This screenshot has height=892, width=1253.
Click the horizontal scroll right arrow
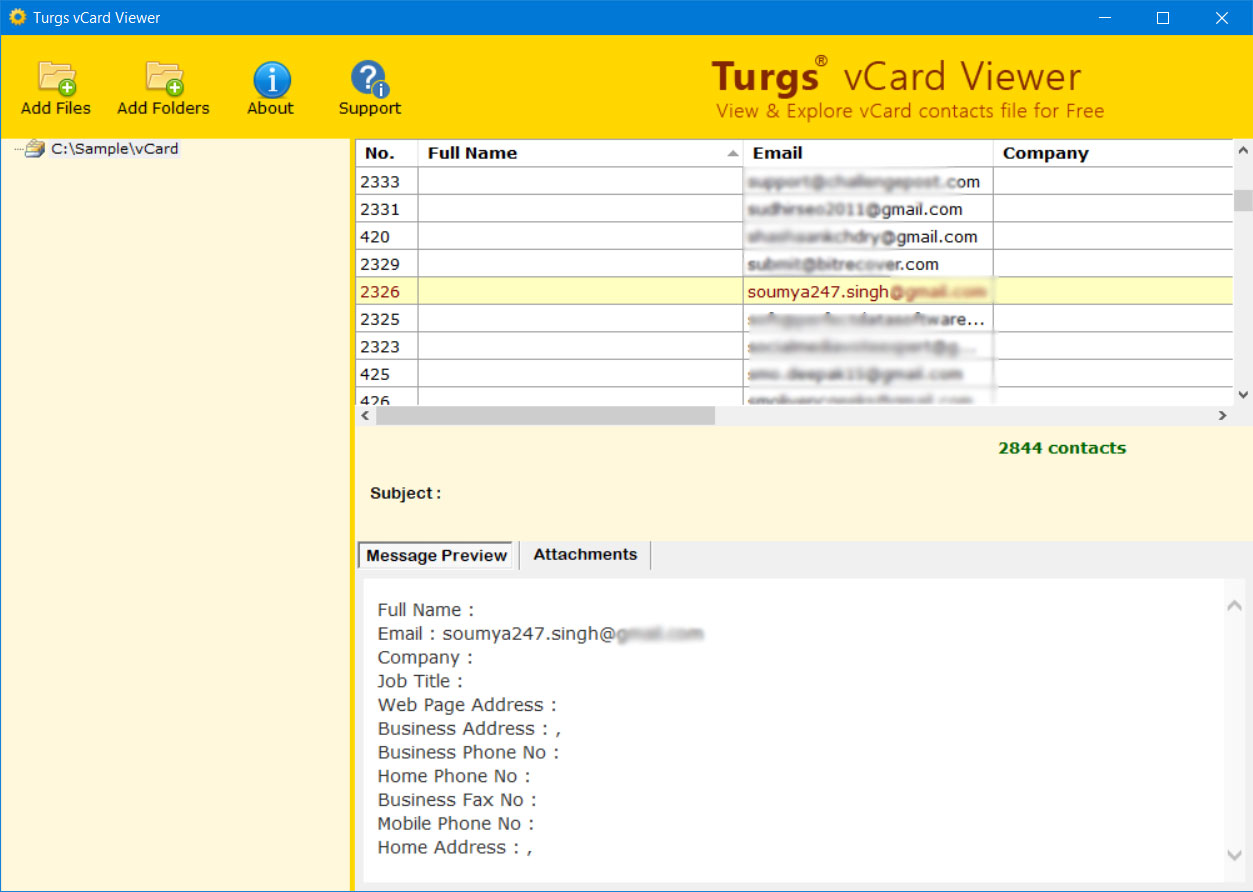(1222, 415)
